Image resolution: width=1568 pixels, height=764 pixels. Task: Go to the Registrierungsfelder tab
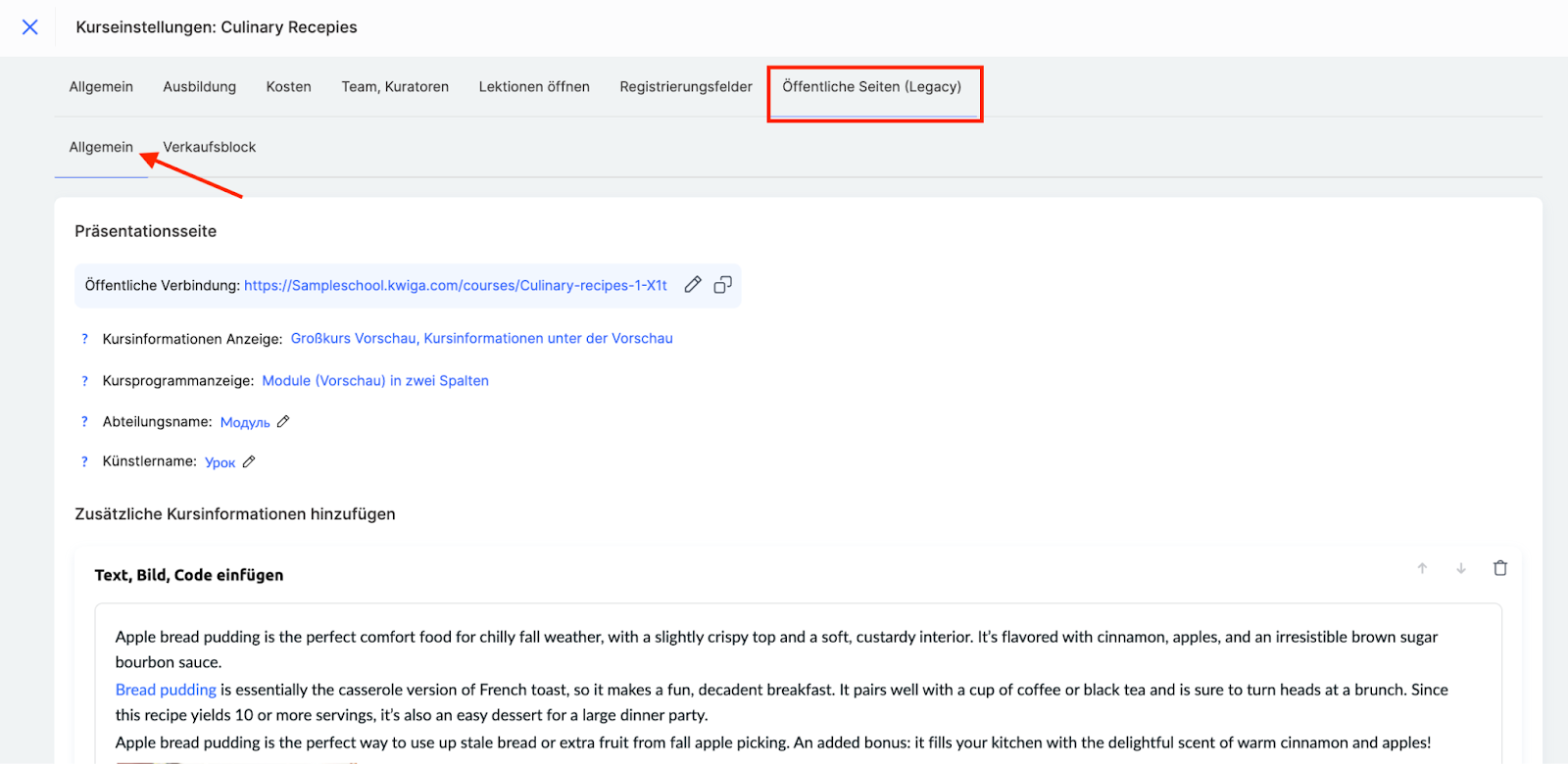point(686,87)
